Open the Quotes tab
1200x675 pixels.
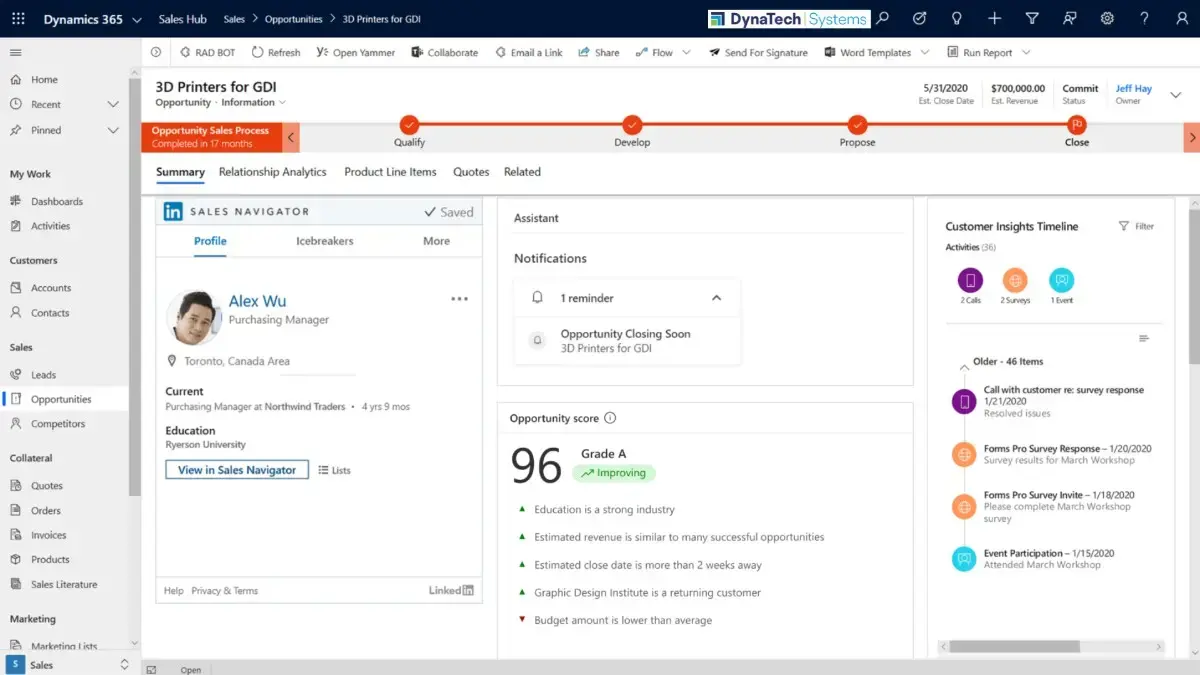pos(471,172)
